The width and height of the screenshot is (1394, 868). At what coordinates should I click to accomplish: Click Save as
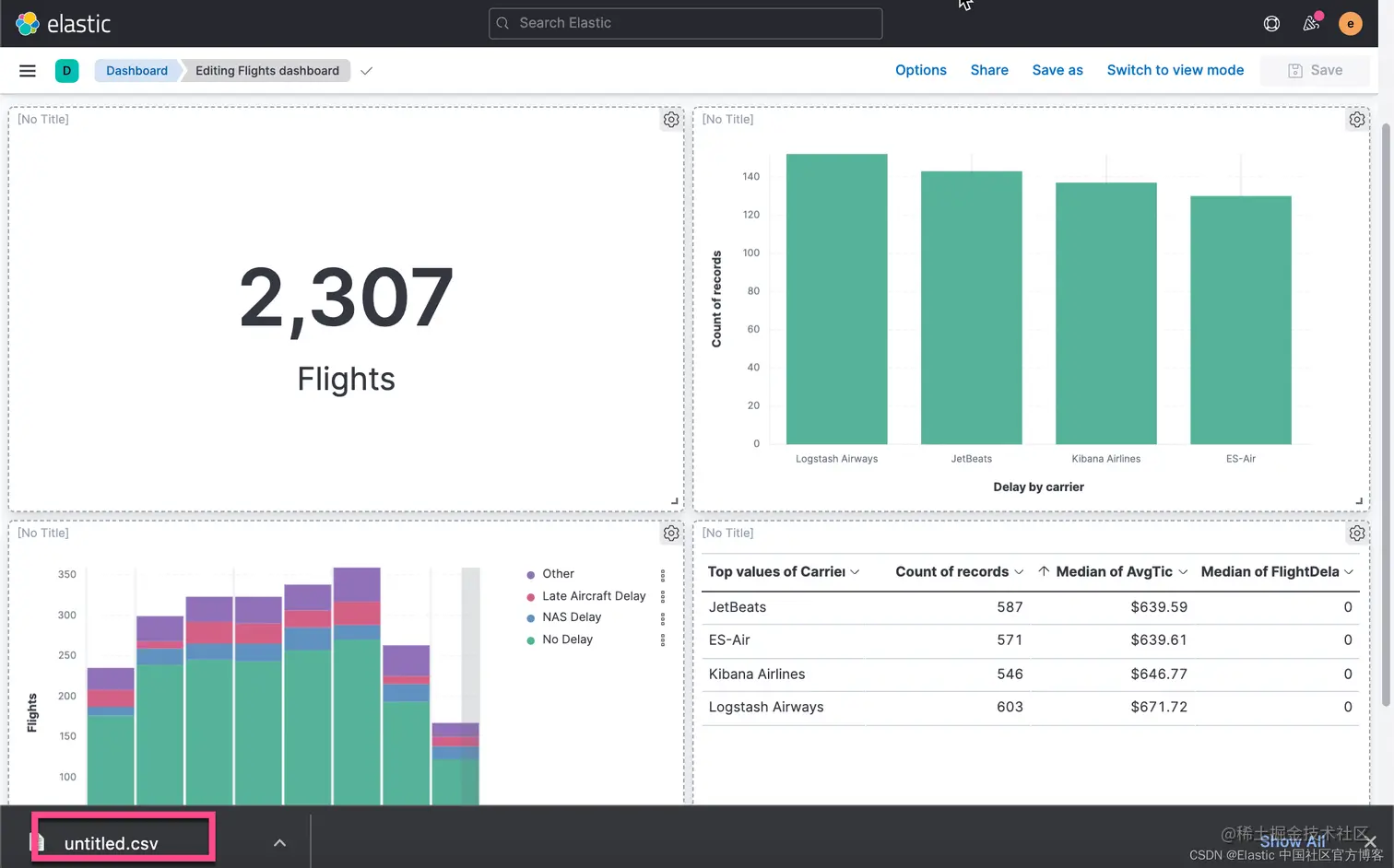[x=1057, y=70]
